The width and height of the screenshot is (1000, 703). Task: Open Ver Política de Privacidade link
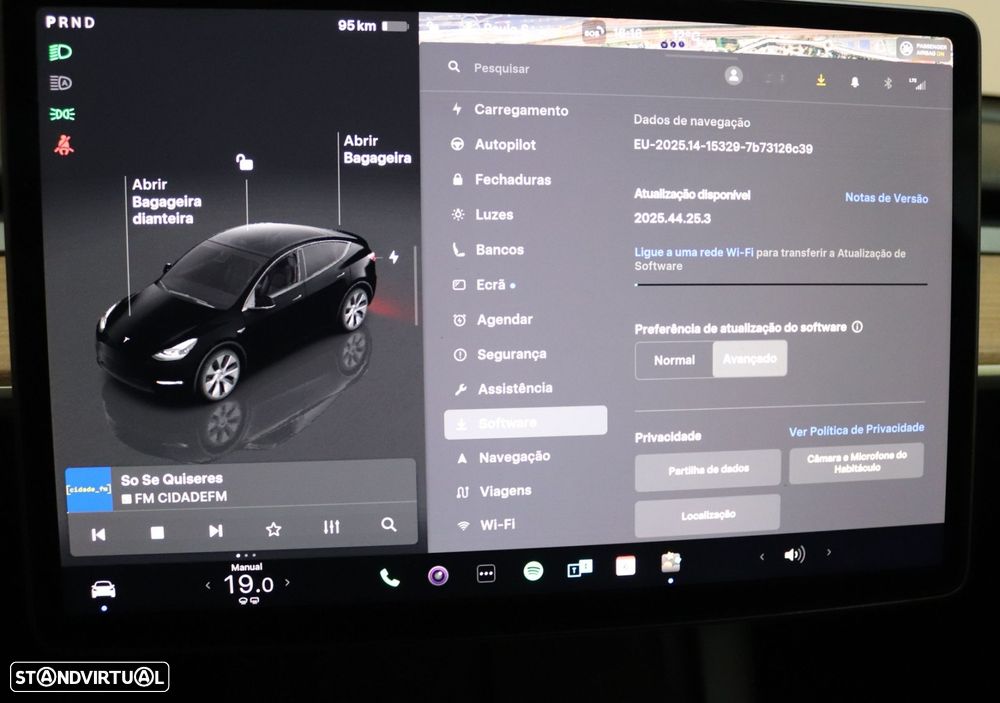[856, 430]
